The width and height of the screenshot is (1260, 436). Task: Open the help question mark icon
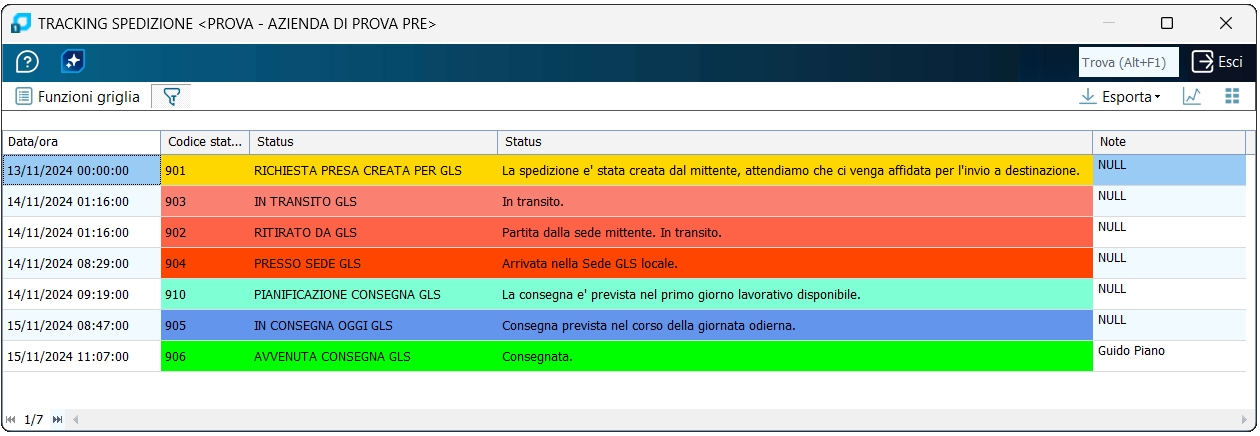coord(27,62)
